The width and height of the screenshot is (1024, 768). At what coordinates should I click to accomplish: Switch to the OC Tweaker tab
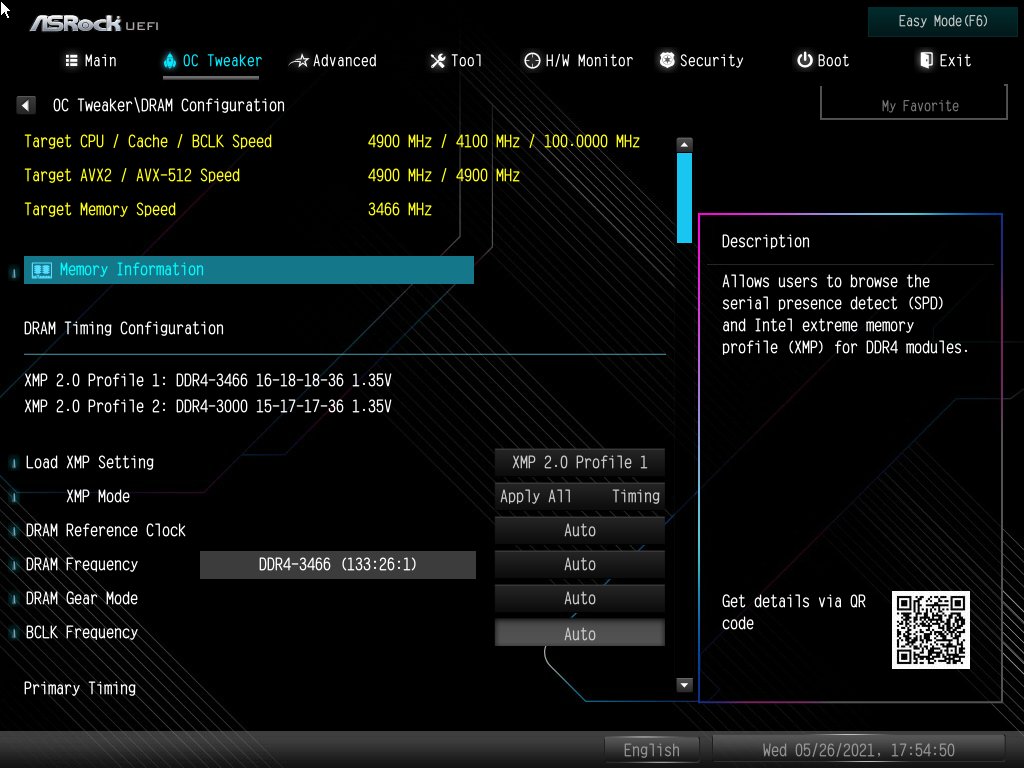[210, 60]
